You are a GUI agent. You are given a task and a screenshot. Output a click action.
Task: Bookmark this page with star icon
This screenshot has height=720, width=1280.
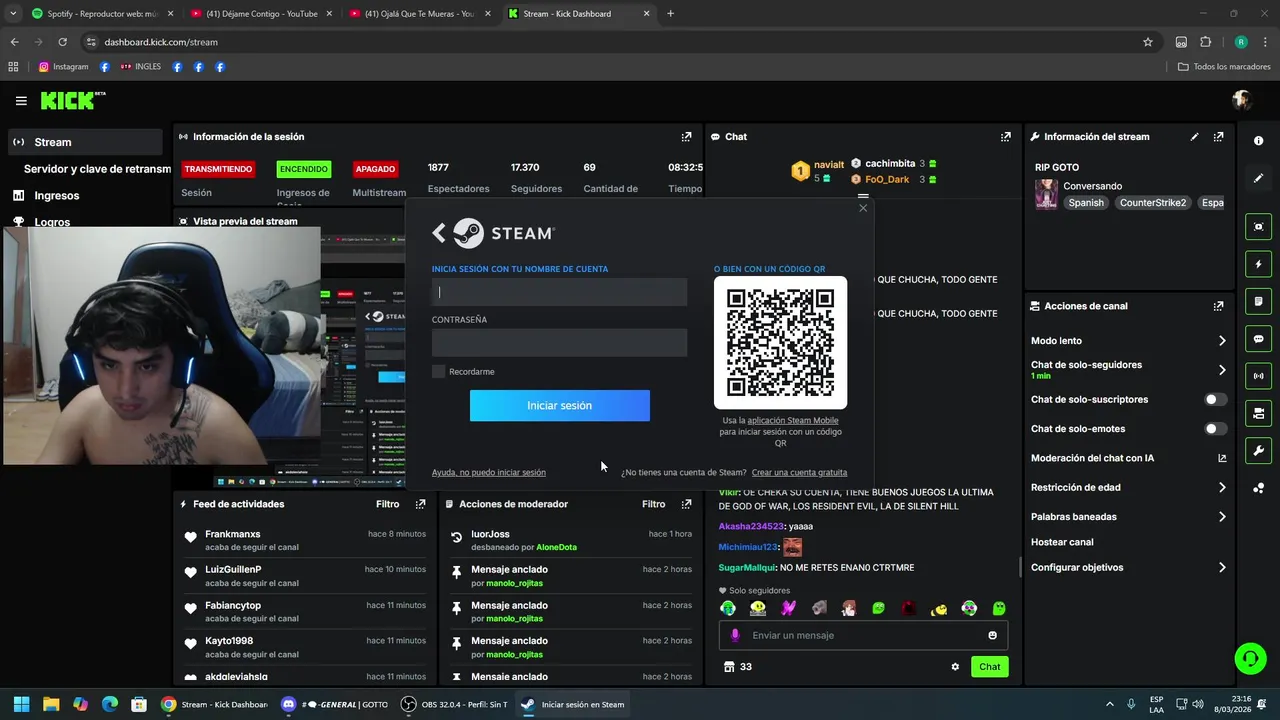(x=1148, y=42)
